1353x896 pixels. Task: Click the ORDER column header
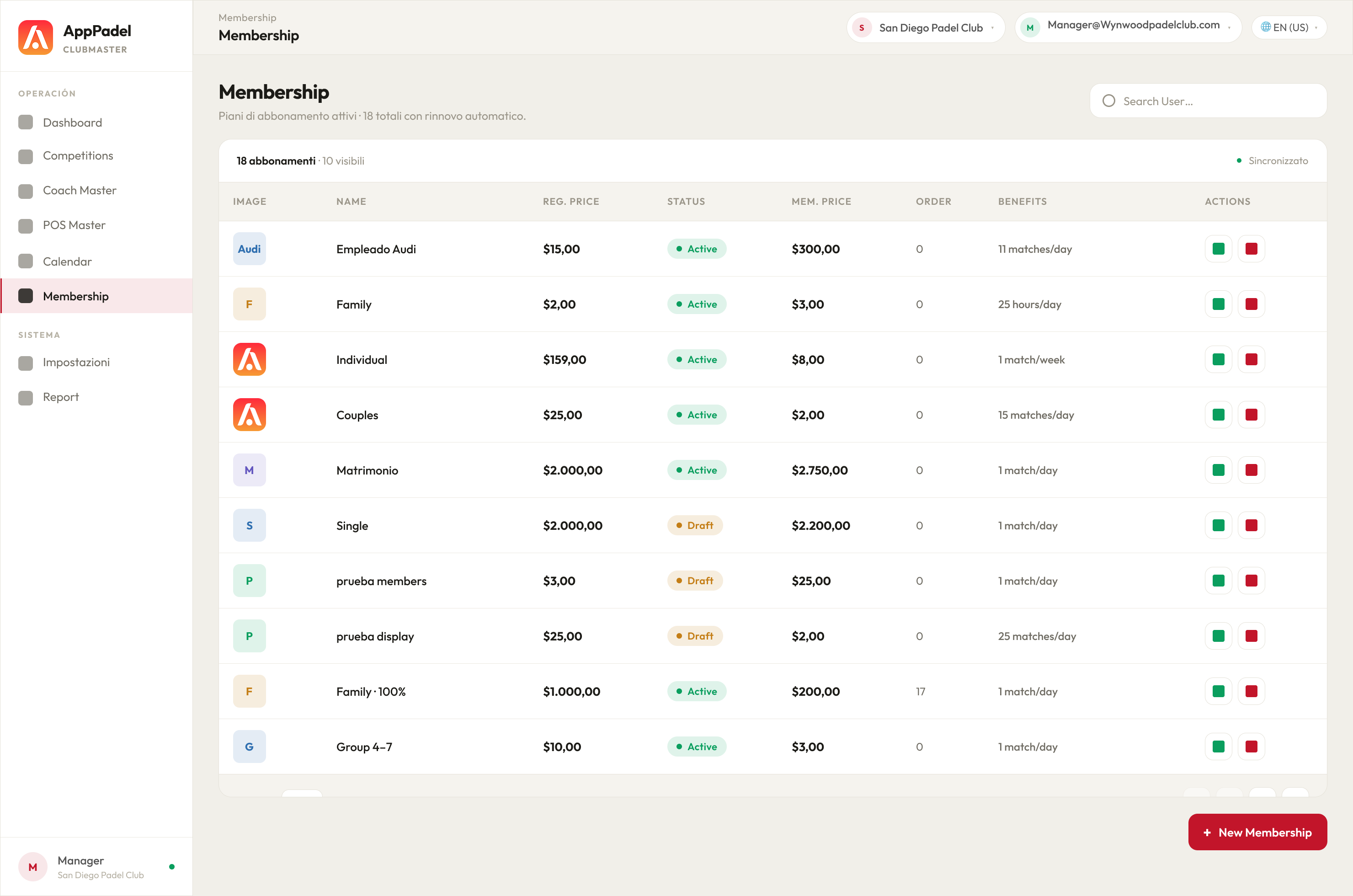click(933, 201)
